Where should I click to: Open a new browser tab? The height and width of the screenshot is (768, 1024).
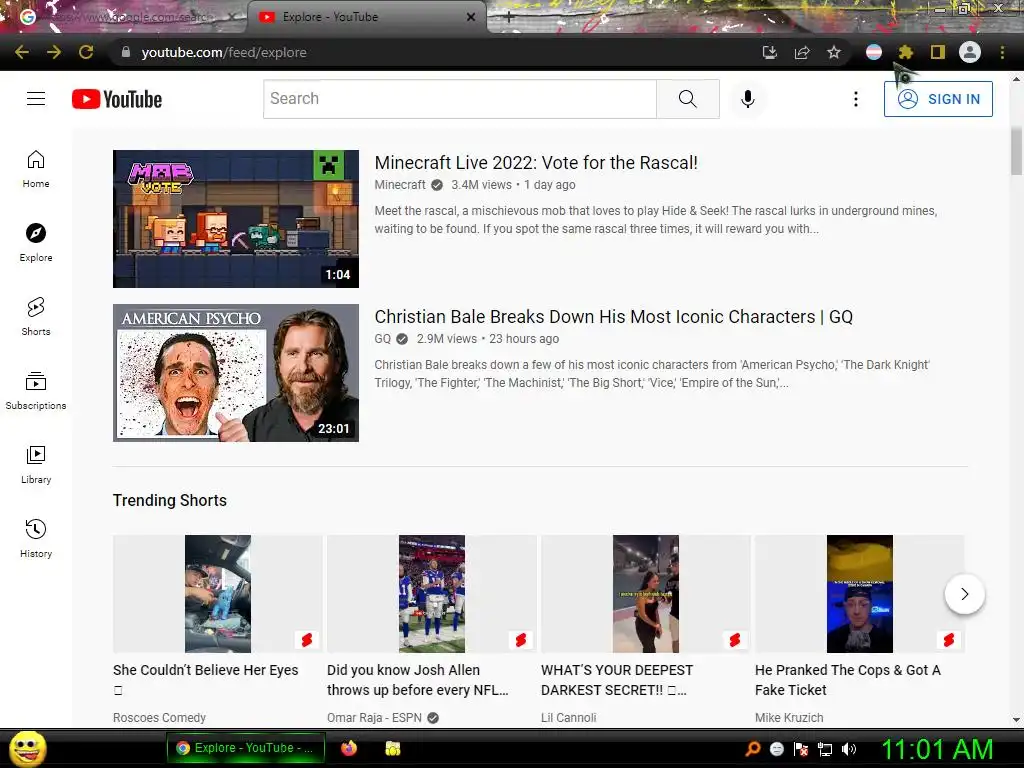[509, 18]
